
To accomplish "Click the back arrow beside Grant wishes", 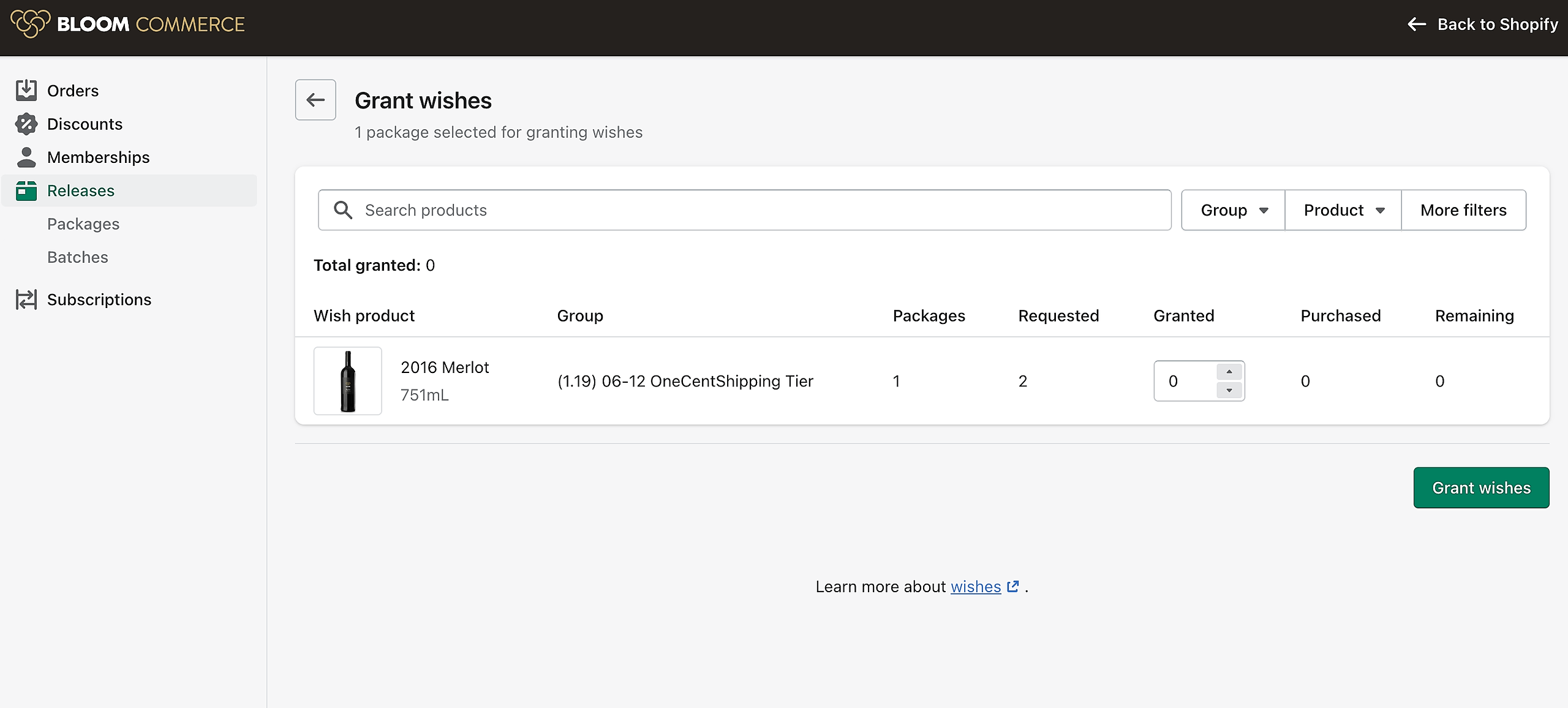I will 315,100.
